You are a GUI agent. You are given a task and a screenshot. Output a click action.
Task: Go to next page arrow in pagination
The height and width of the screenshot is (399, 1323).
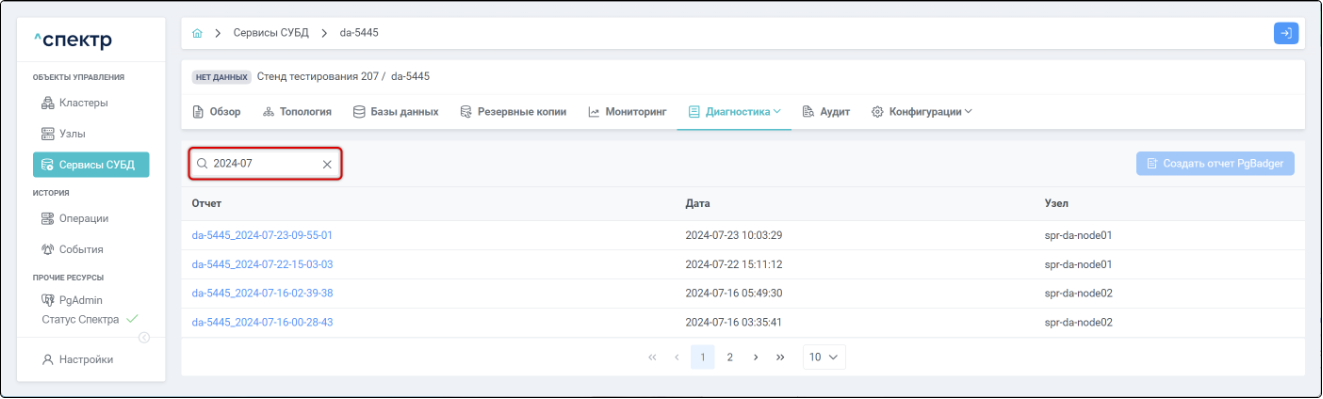pyautogui.click(x=755, y=357)
